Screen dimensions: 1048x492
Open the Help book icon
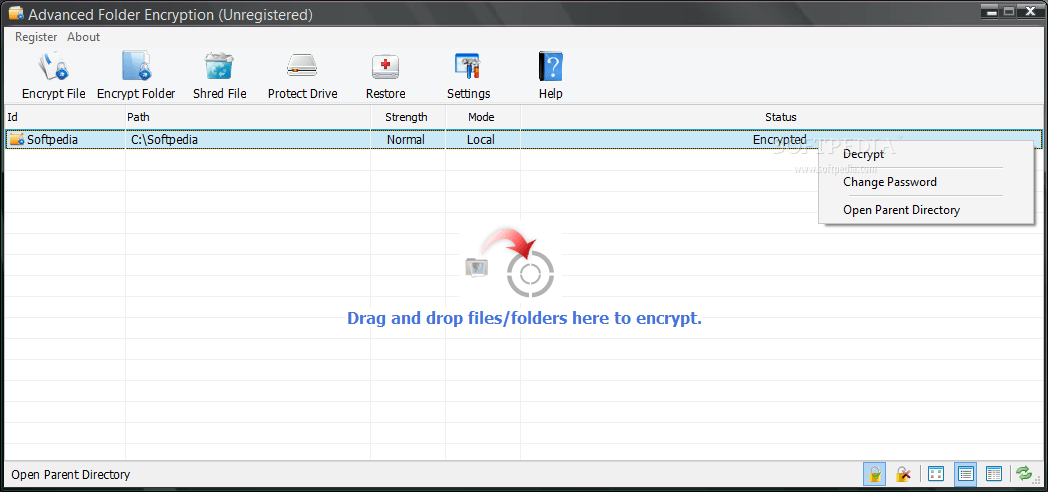[x=551, y=68]
